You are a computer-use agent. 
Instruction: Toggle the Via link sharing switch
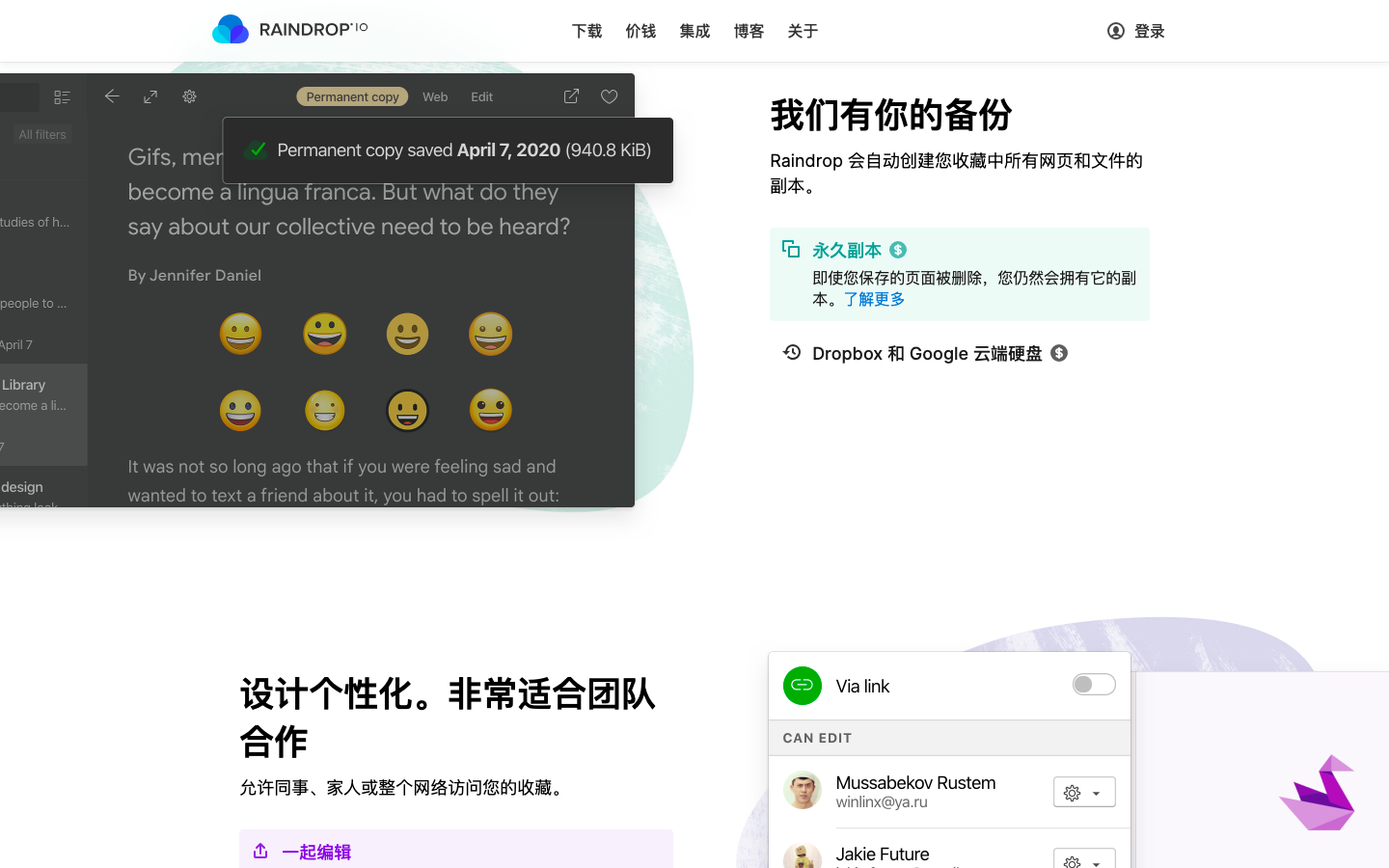click(1093, 684)
